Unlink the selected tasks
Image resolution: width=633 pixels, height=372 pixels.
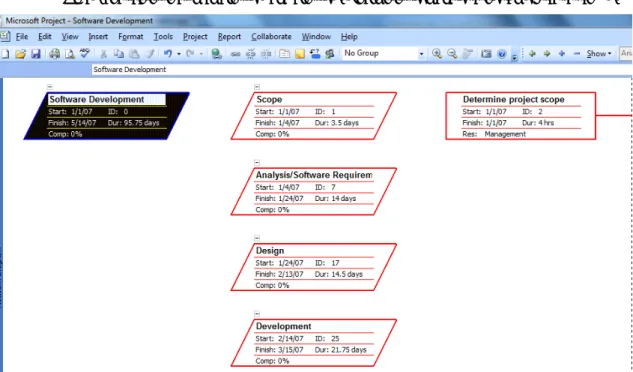[x=251, y=53]
